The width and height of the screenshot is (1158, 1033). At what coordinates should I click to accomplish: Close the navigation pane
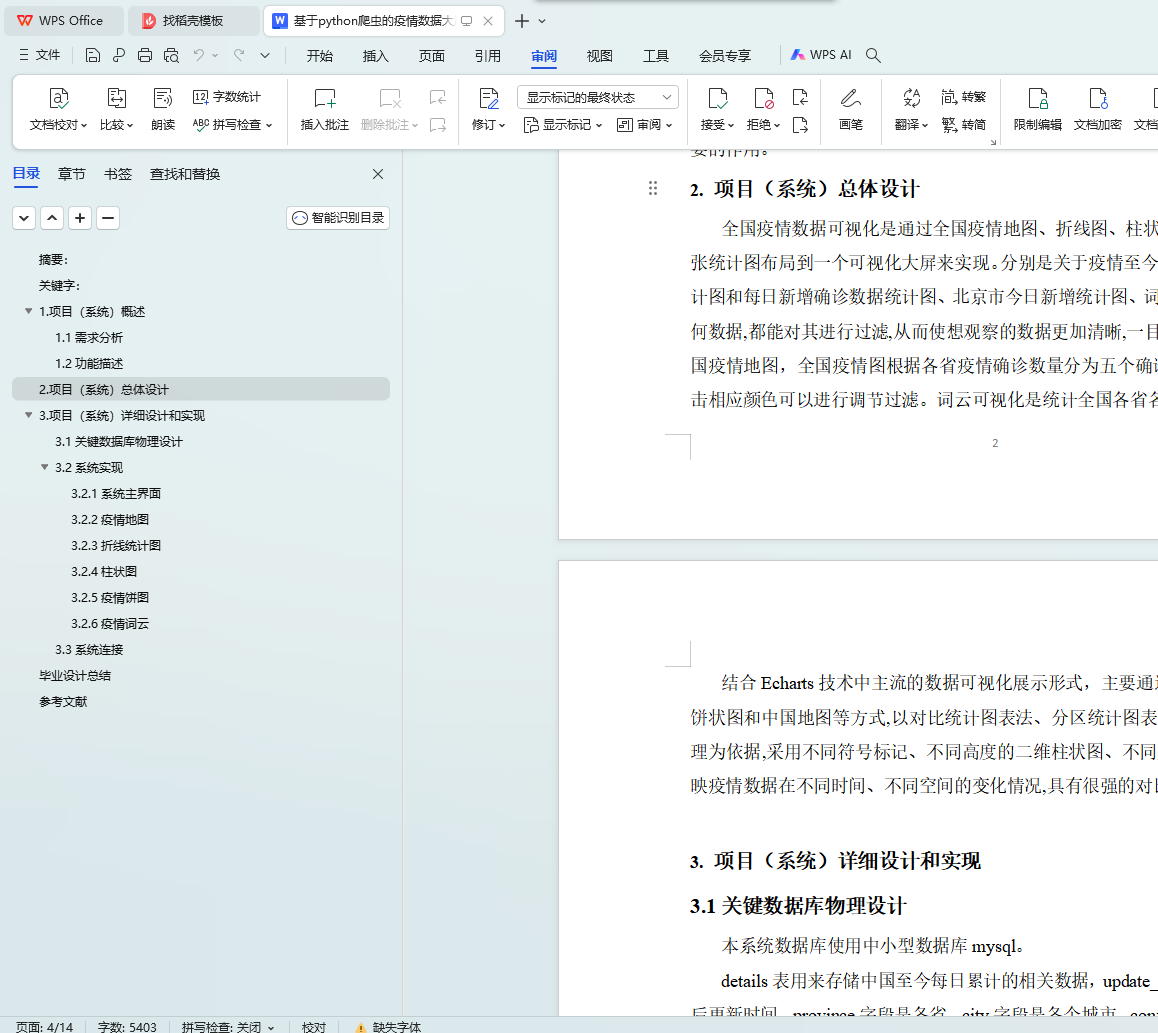pyautogui.click(x=378, y=174)
